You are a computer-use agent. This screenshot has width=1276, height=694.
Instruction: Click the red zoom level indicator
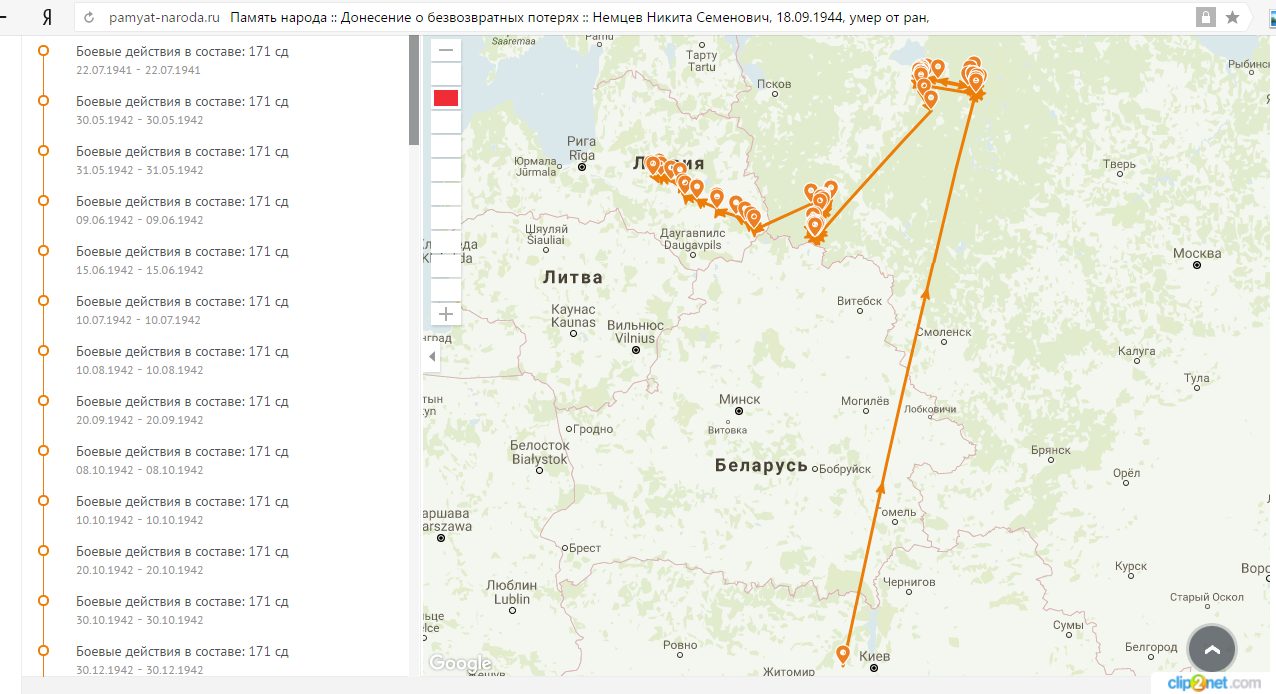446,97
